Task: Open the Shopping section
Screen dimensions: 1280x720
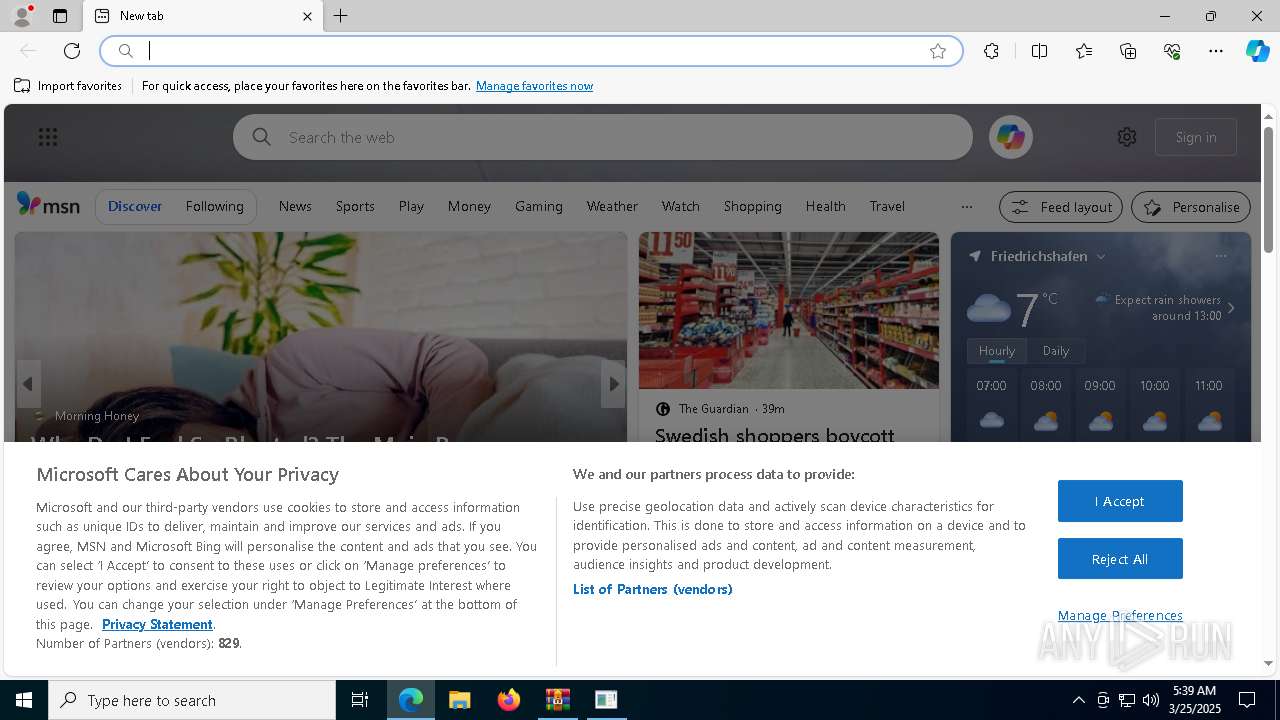Action: click(x=753, y=206)
